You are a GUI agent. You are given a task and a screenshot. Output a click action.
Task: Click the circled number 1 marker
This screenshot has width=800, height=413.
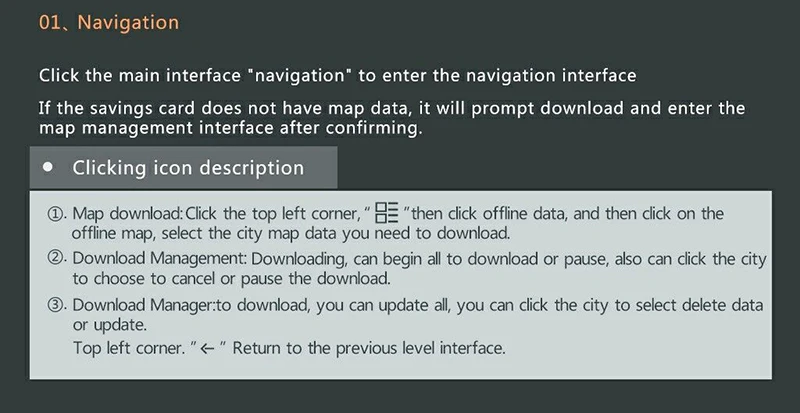tap(55, 213)
